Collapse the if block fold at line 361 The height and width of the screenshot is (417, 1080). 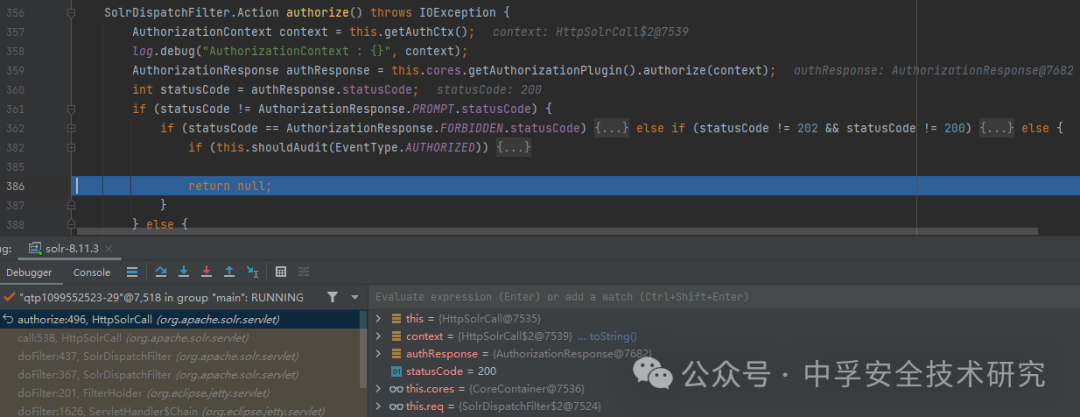click(x=71, y=109)
